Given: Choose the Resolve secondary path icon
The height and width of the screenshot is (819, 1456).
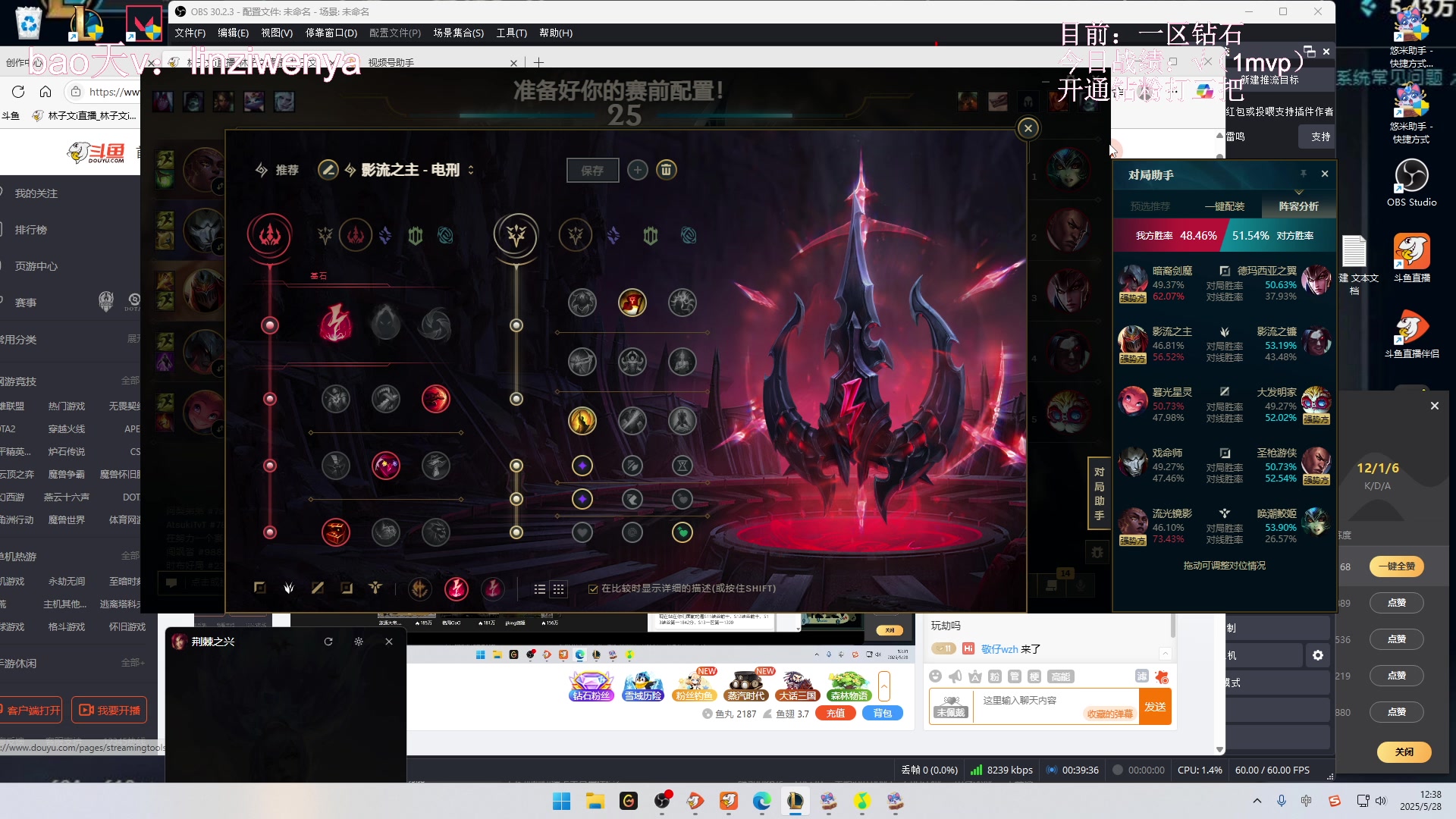Looking at the screenshot, I should [x=651, y=236].
